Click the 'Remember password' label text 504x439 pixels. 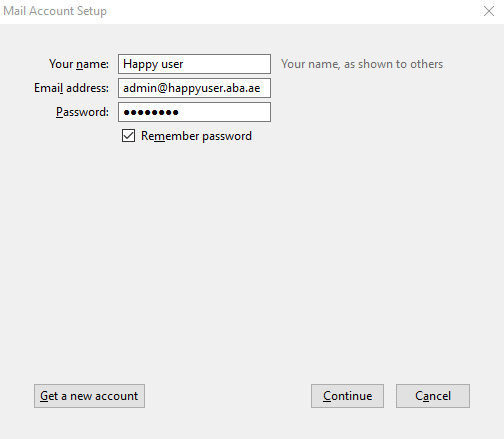click(196, 136)
